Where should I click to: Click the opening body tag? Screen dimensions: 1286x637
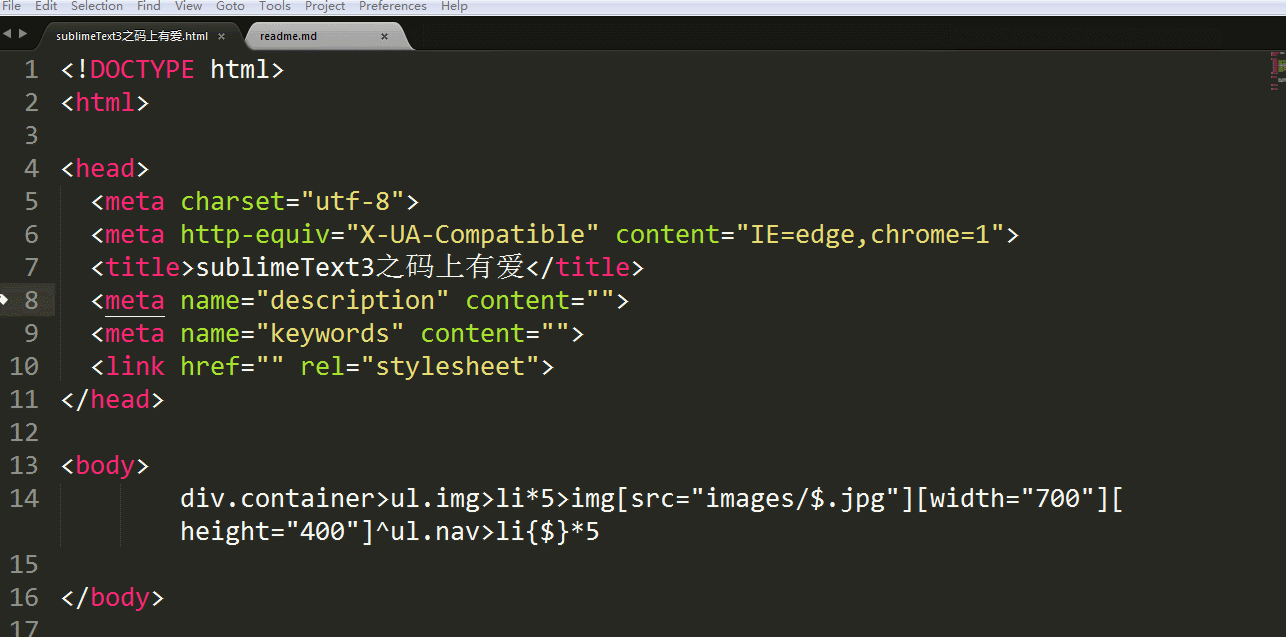click(x=105, y=465)
